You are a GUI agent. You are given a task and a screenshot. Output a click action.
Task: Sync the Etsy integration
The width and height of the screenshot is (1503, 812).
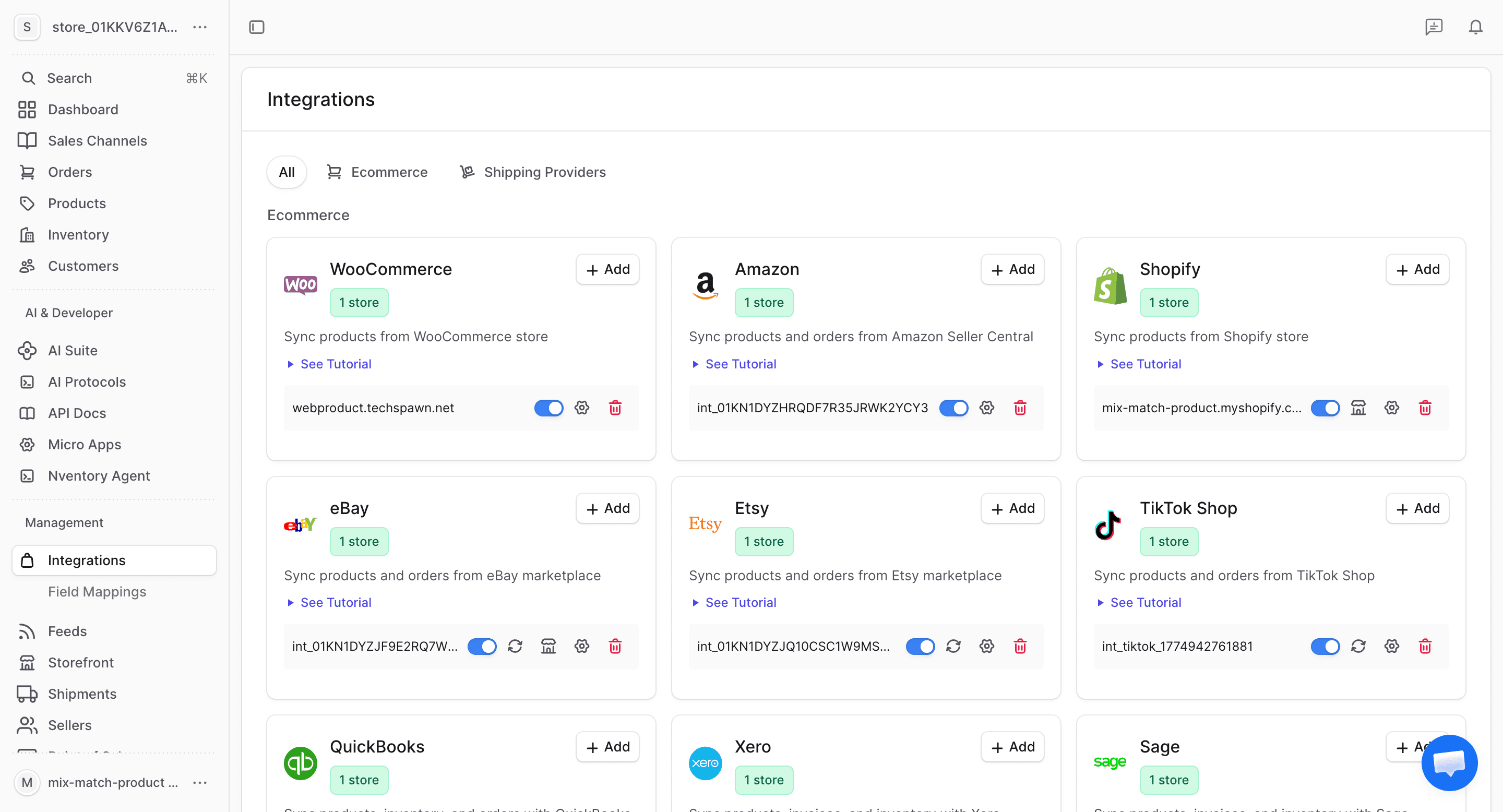(x=953, y=647)
